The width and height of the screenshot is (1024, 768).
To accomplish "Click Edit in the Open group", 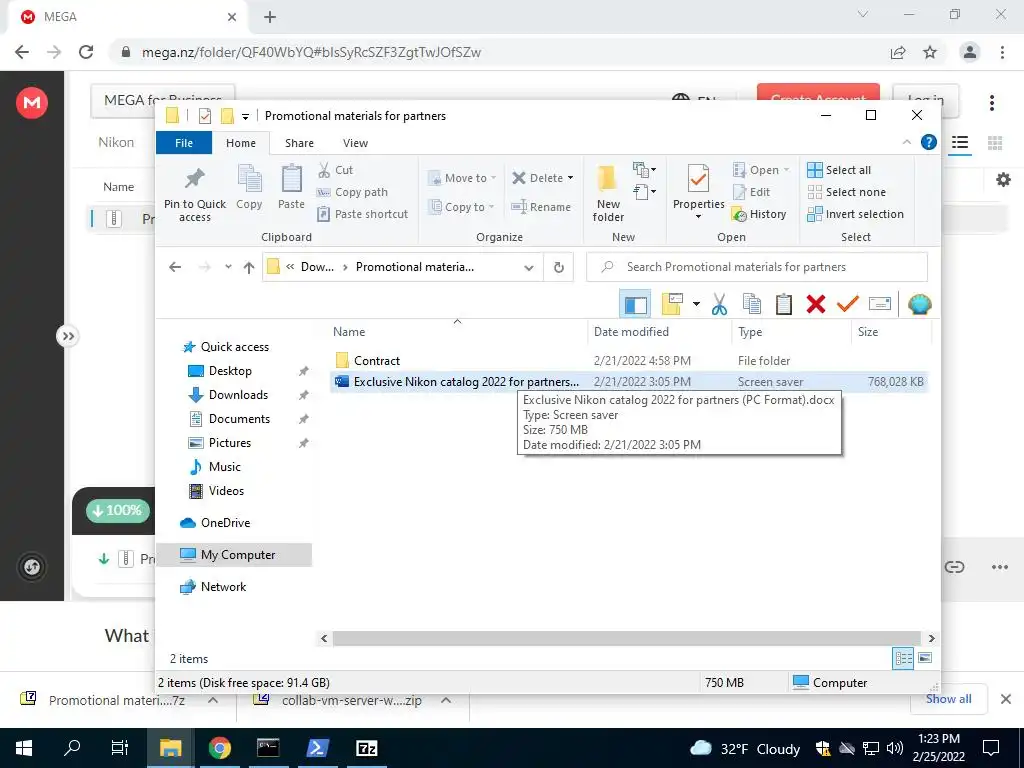I will (x=752, y=192).
